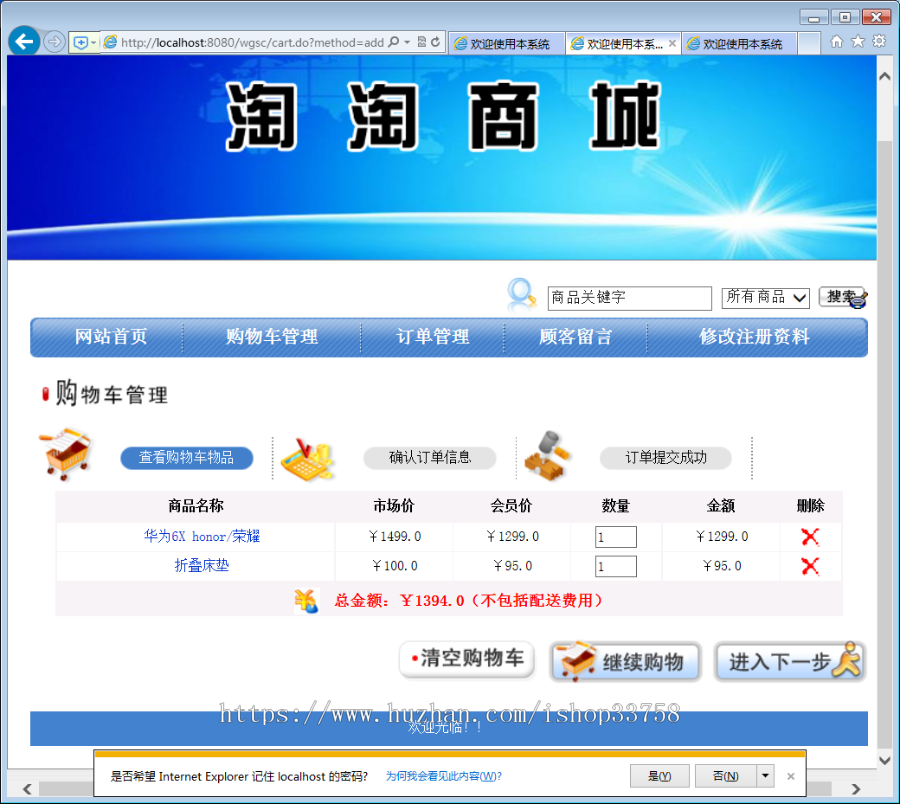Screen dimensions: 900x804
Task: Click the quantity input field for 折叠床垫
Action: (615, 566)
